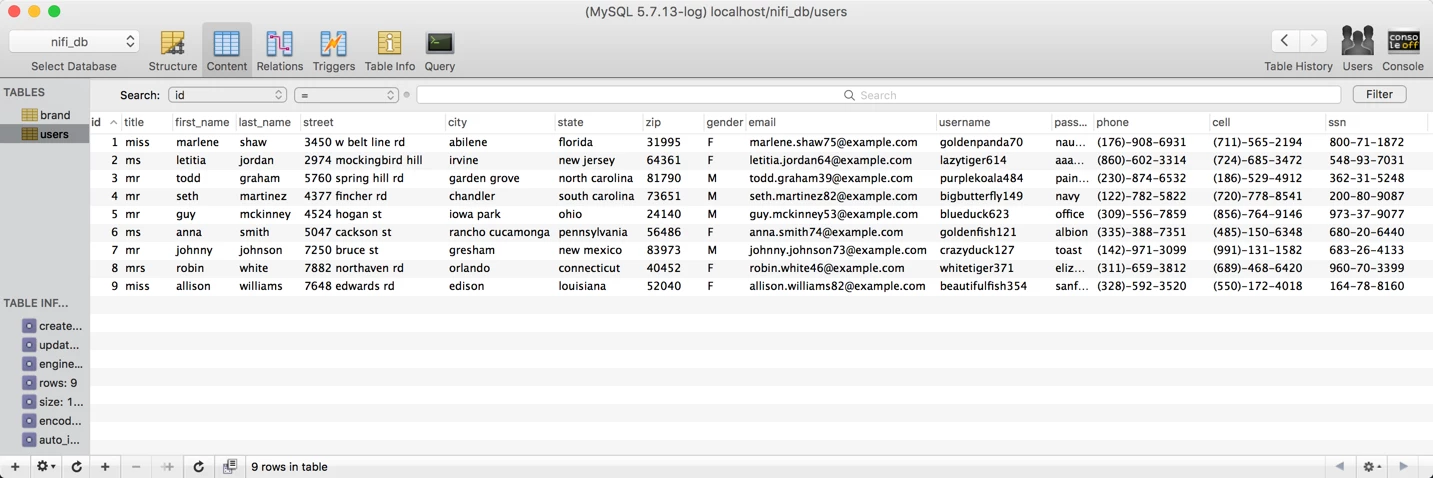1433x478 pixels.
Task: Click the duplicate row button
Action: [167, 467]
